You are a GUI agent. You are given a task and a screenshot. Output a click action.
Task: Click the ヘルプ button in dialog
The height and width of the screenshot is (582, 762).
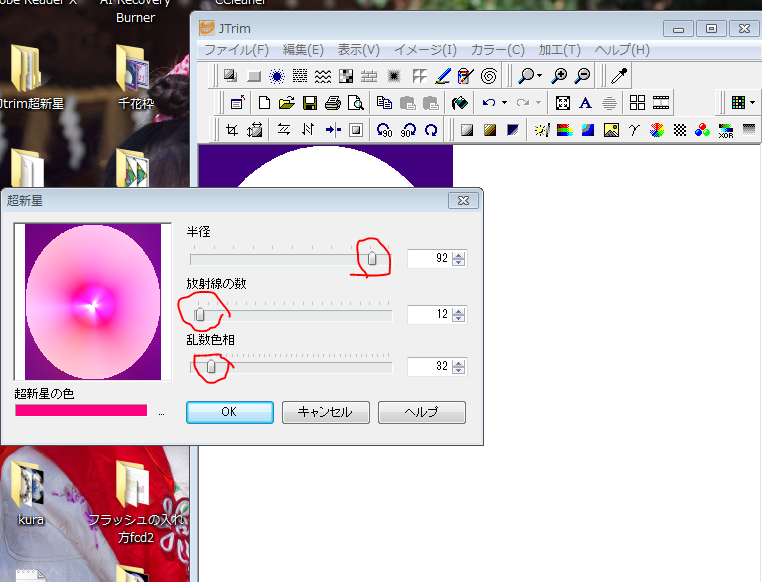pos(422,412)
